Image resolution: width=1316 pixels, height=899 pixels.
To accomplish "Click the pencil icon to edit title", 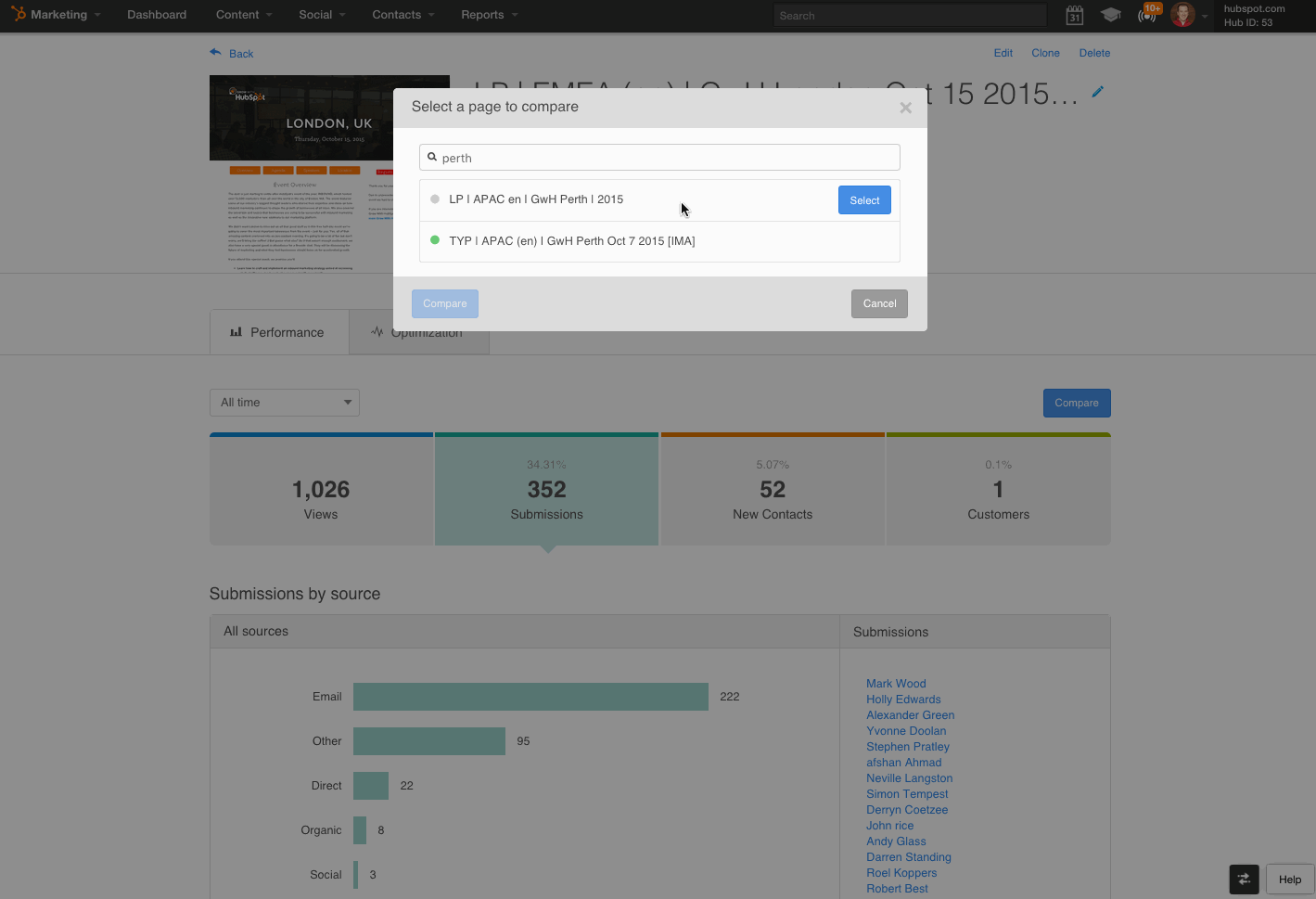I will 1098,92.
